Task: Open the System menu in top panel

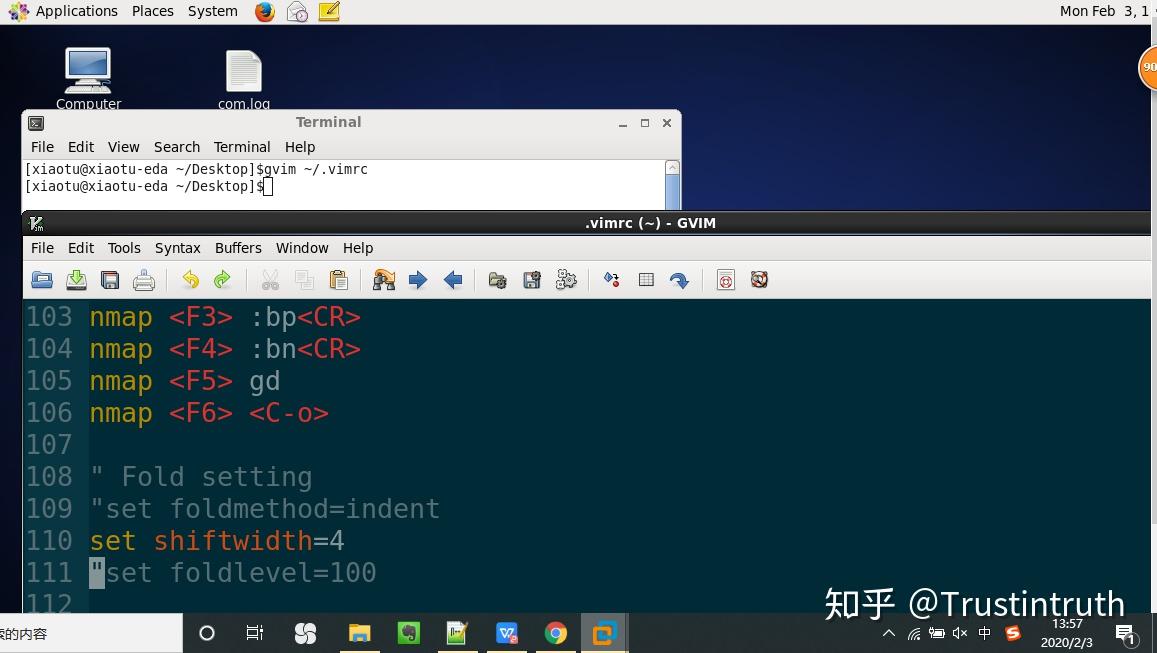Action: tap(213, 11)
